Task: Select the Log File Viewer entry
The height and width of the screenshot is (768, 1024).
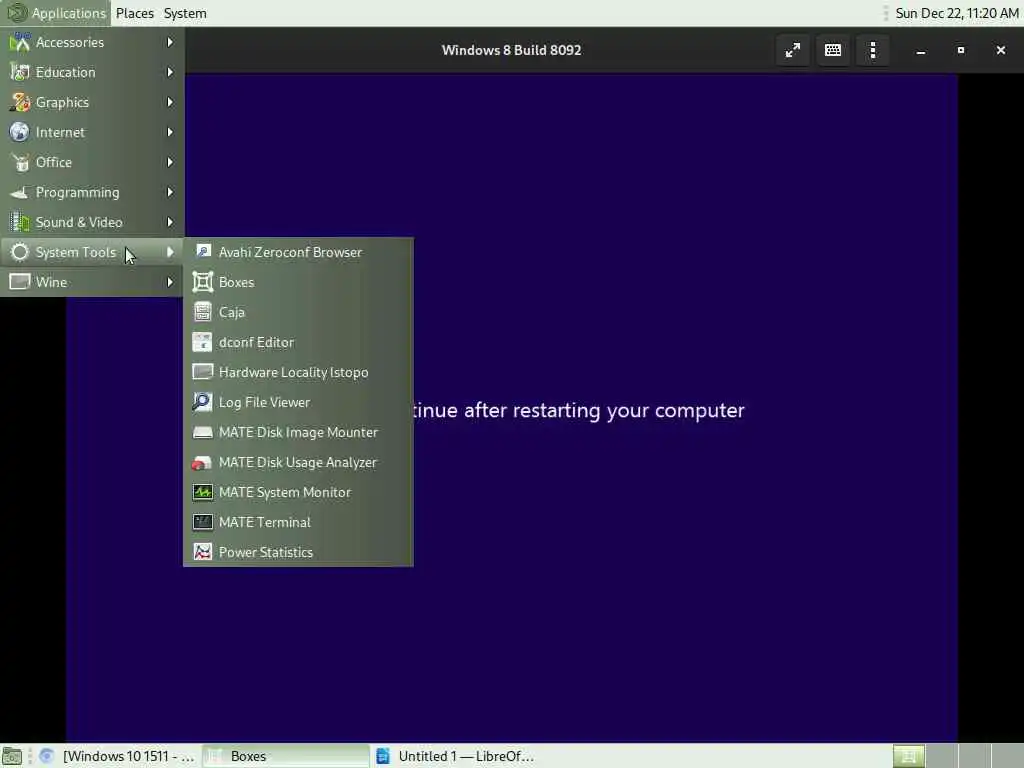Action: (x=298, y=403)
